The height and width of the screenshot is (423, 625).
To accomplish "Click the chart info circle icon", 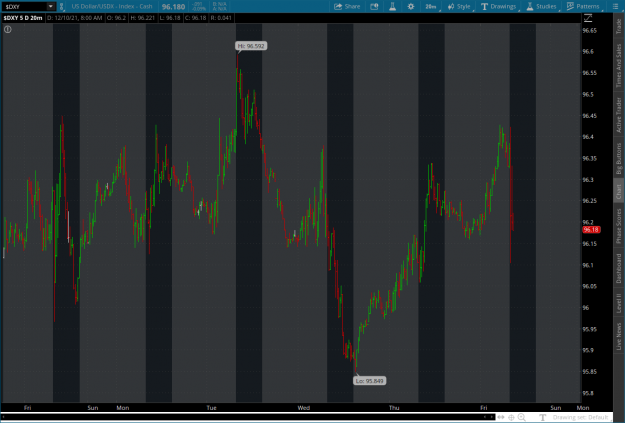I will (x=8, y=29).
